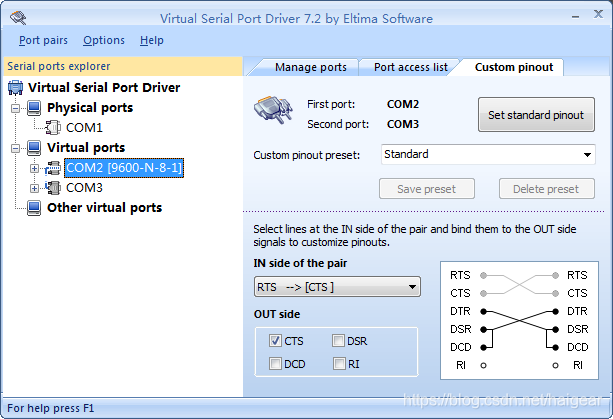Click the 'For help press F1' status text
Image resolution: width=613 pixels, height=419 pixels.
50,408
